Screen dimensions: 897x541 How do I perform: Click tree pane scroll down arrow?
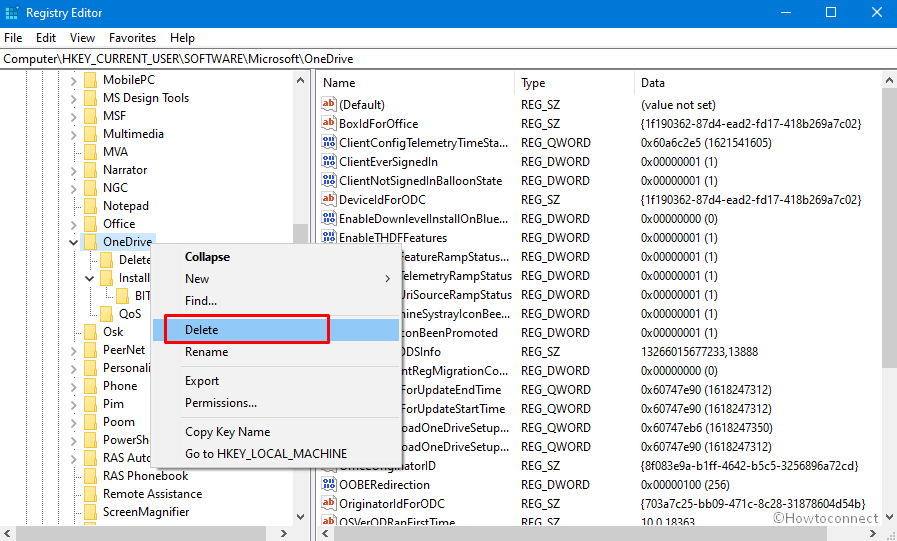(301, 516)
